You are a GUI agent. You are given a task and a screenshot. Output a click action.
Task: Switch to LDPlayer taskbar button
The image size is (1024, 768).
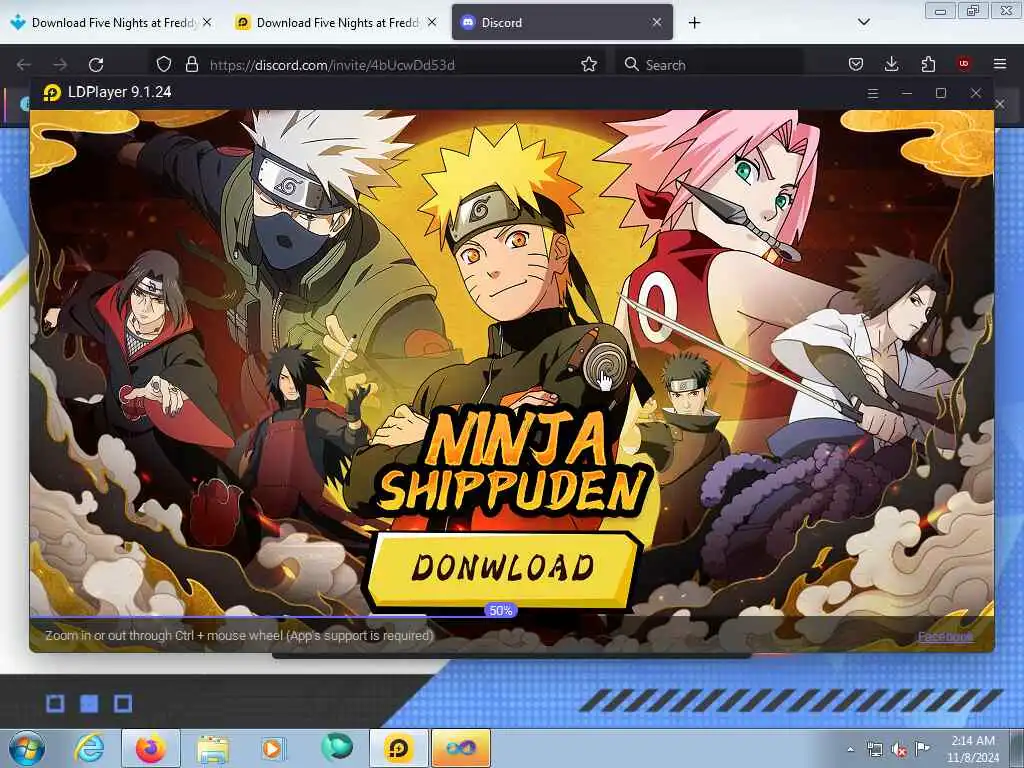pyautogui.click(x=398, y=748)
